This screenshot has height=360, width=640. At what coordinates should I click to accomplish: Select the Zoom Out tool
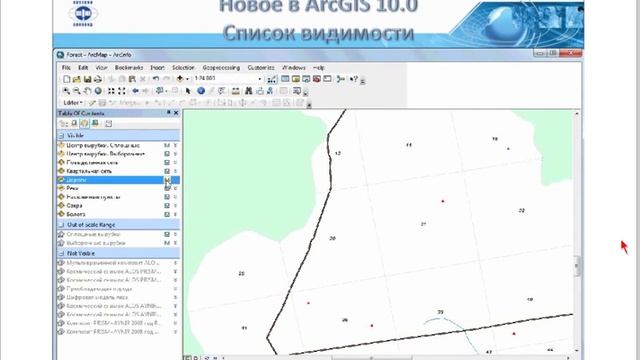click(x=77, y=91)
